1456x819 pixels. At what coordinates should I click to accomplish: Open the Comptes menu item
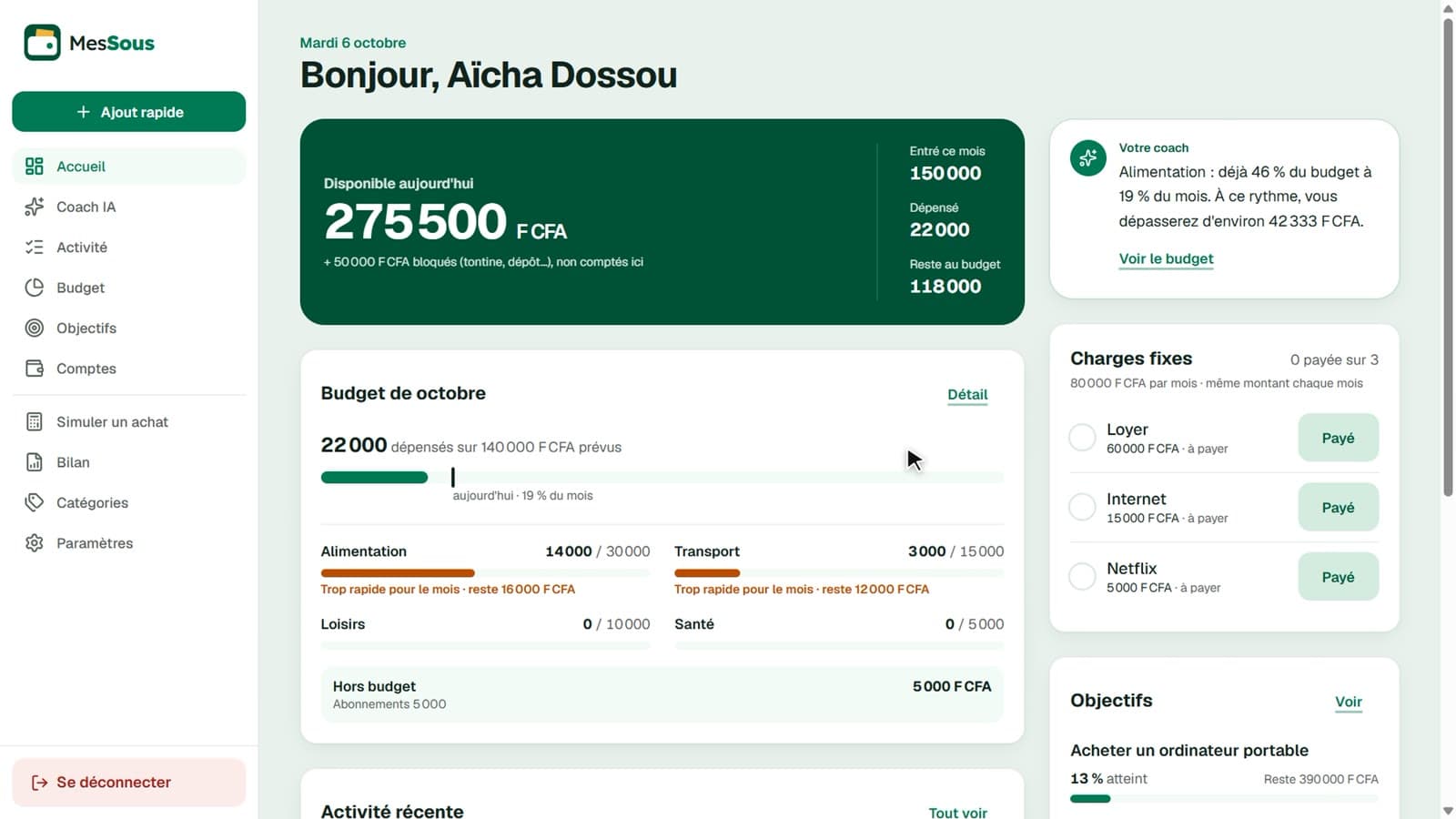tap(129, 369)
